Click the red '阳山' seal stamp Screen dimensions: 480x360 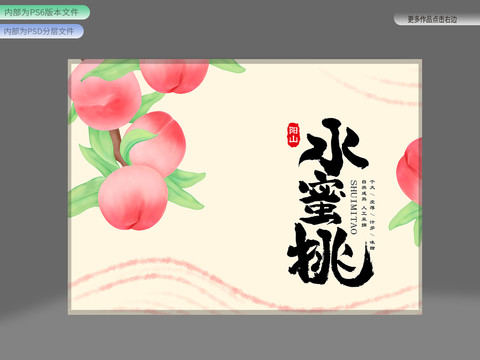point(294,135)
